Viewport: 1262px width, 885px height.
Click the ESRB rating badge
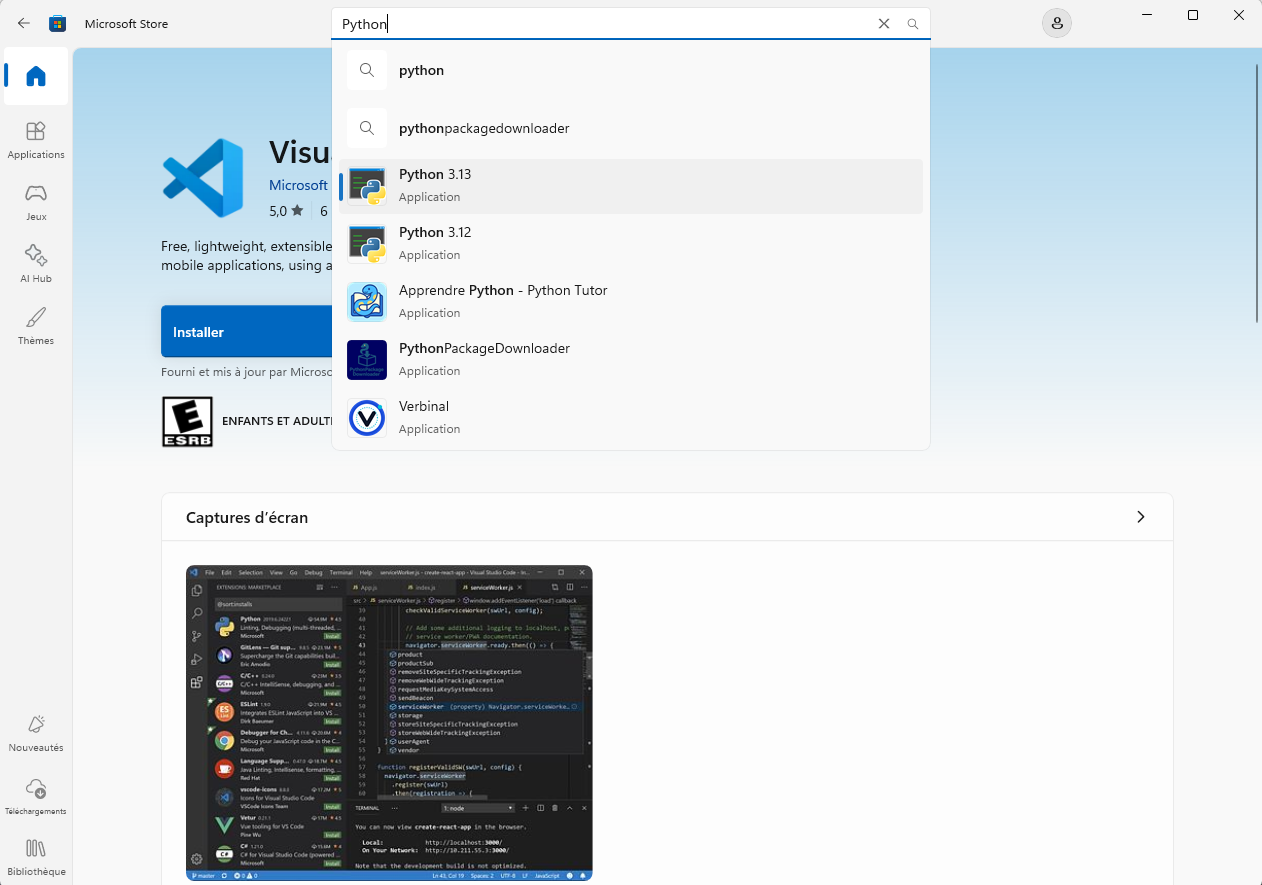187,421
